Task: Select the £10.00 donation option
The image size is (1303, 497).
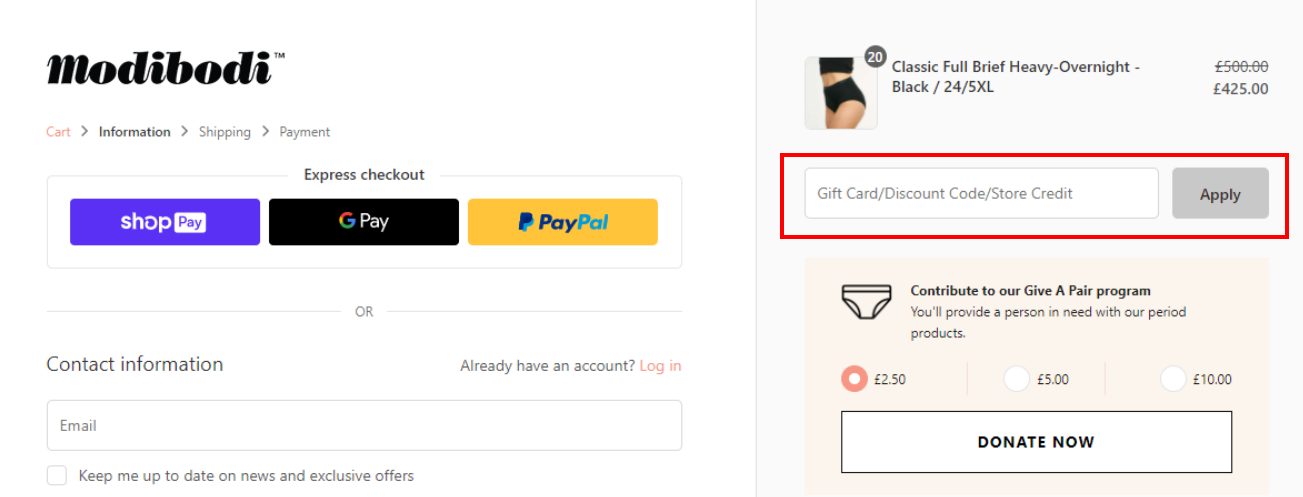Action: pos(1173,379)
